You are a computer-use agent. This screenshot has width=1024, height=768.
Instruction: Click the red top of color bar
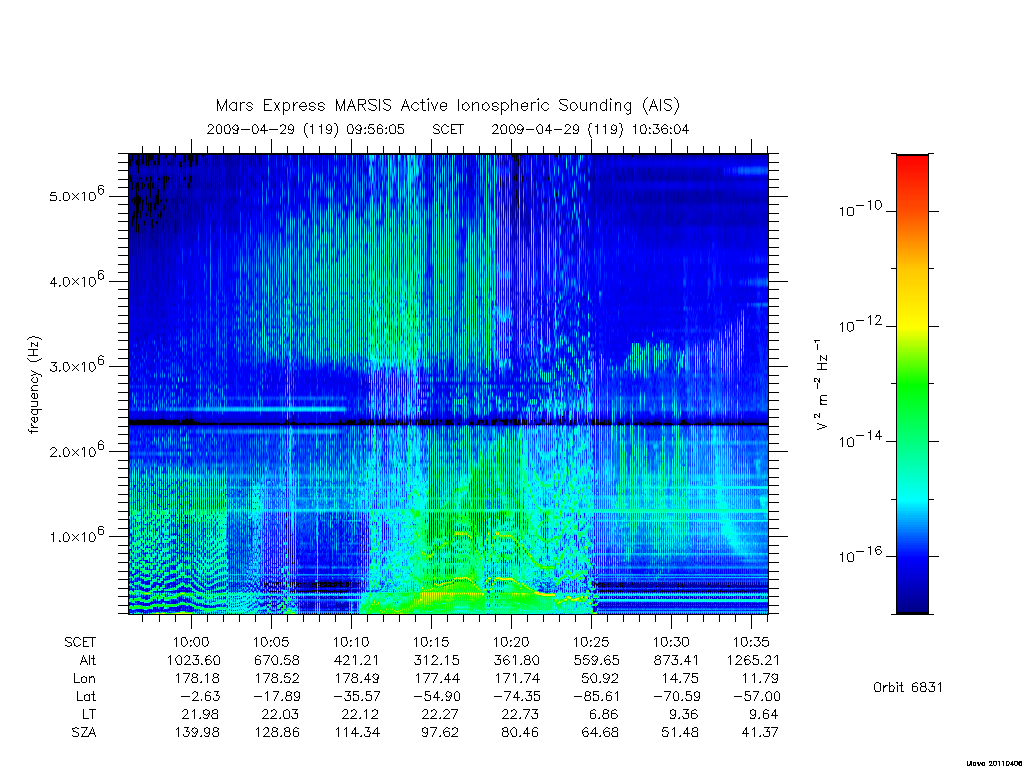[912, 171]
